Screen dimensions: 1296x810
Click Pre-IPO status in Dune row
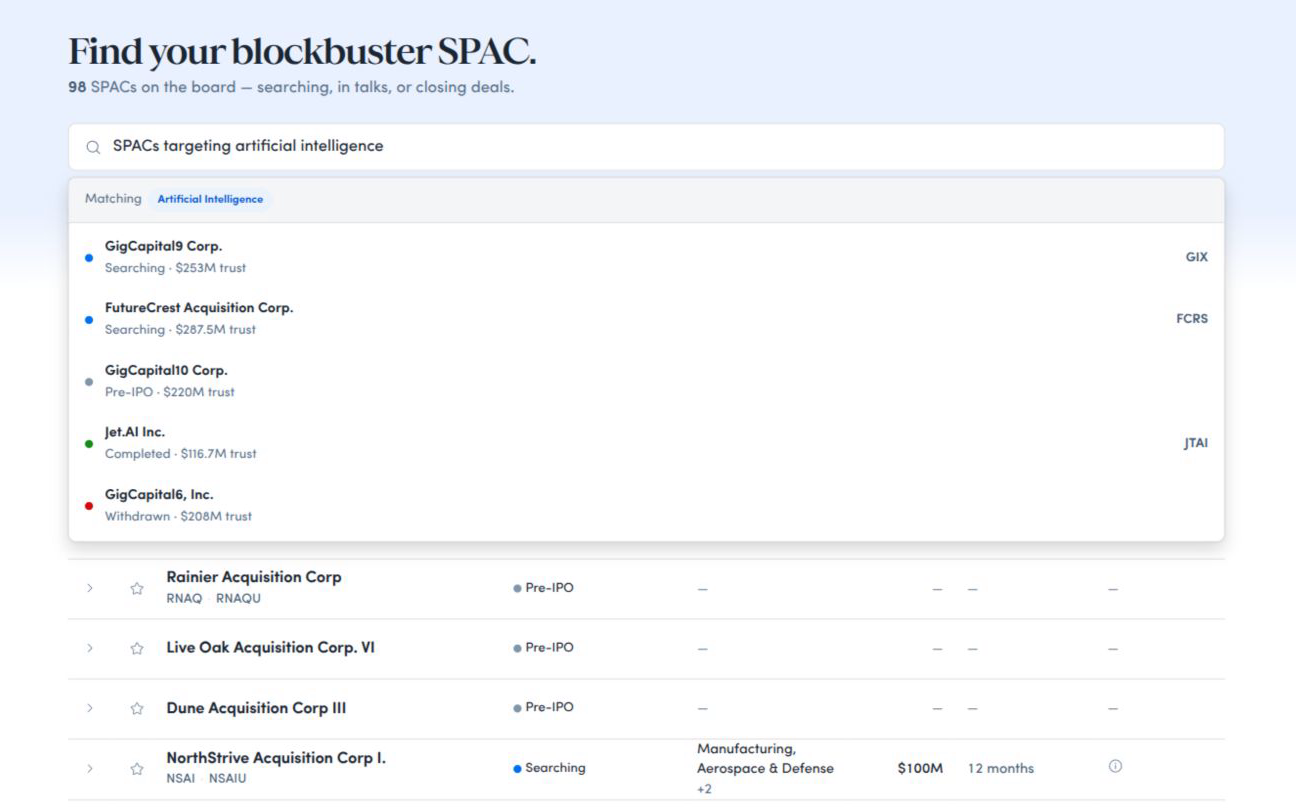[x=544, y=708]
